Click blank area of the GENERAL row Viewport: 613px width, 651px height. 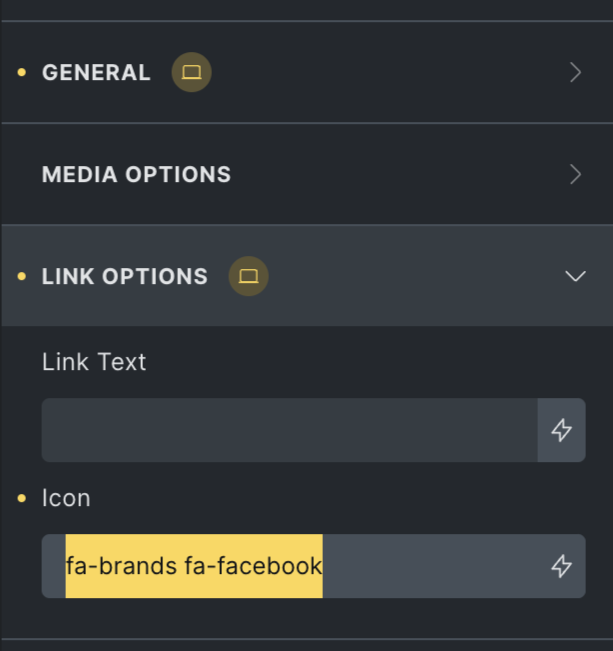point(390,73)
